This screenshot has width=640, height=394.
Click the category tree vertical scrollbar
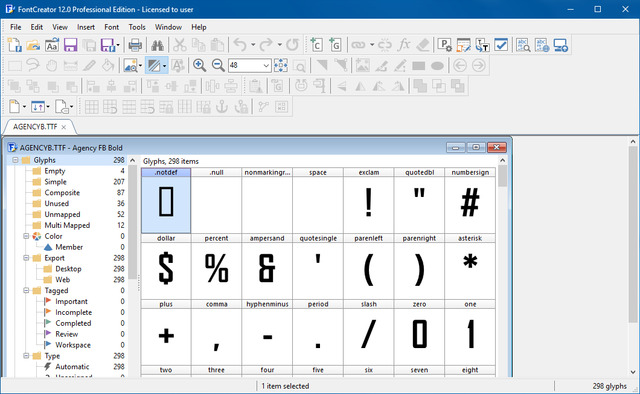click(132, 265)
